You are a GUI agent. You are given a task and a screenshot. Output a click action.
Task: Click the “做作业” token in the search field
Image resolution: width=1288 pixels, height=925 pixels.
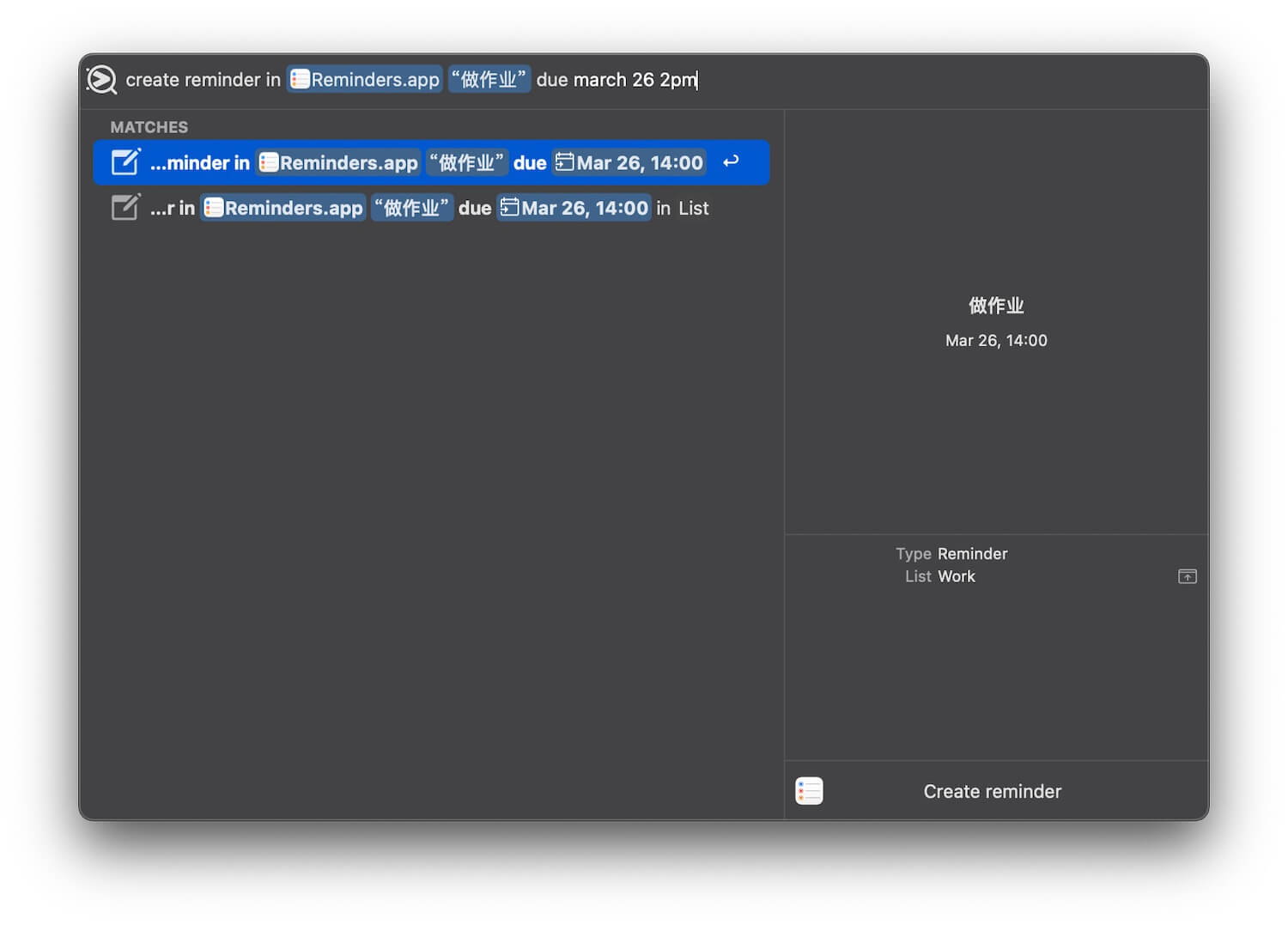(x=489, y=80)
